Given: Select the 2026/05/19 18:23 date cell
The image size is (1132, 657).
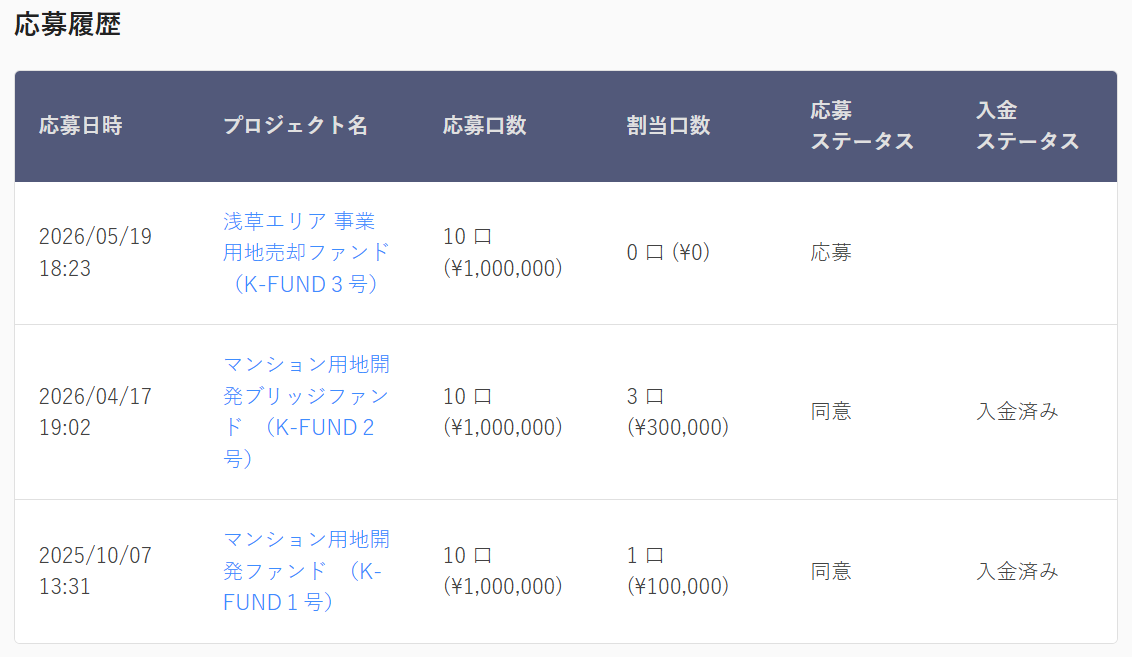Looking at the screenshot, I should (x=95, y=253).
